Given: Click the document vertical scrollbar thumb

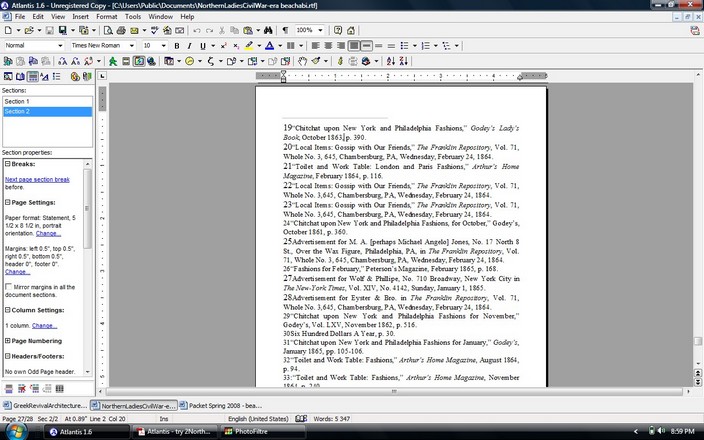Looking at the screenshot, I should click(698, 341).
